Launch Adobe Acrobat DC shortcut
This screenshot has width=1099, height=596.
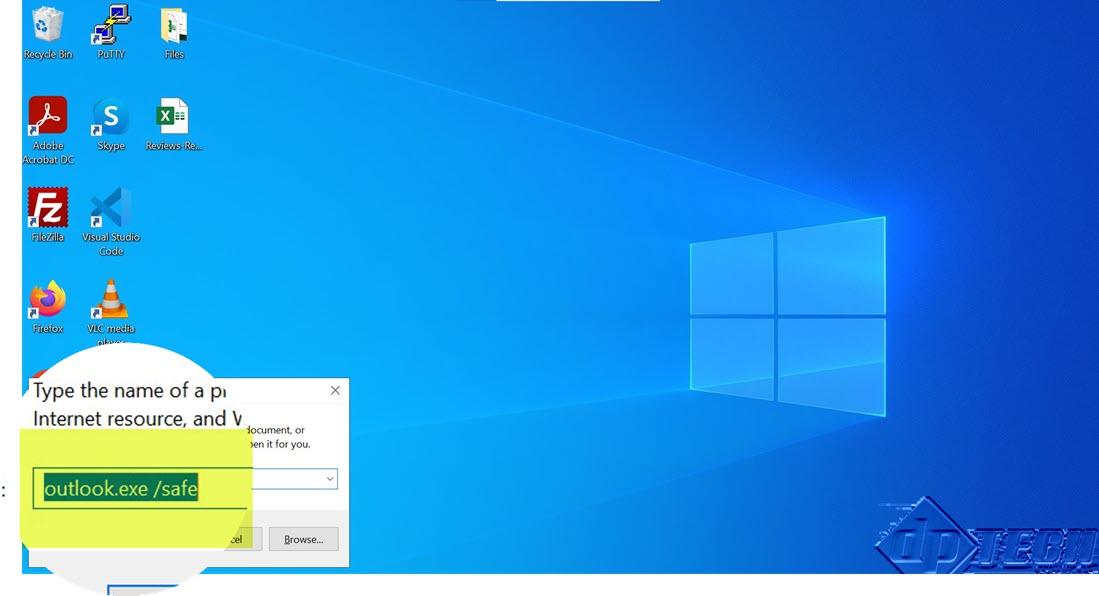click(x=47, y=117)
